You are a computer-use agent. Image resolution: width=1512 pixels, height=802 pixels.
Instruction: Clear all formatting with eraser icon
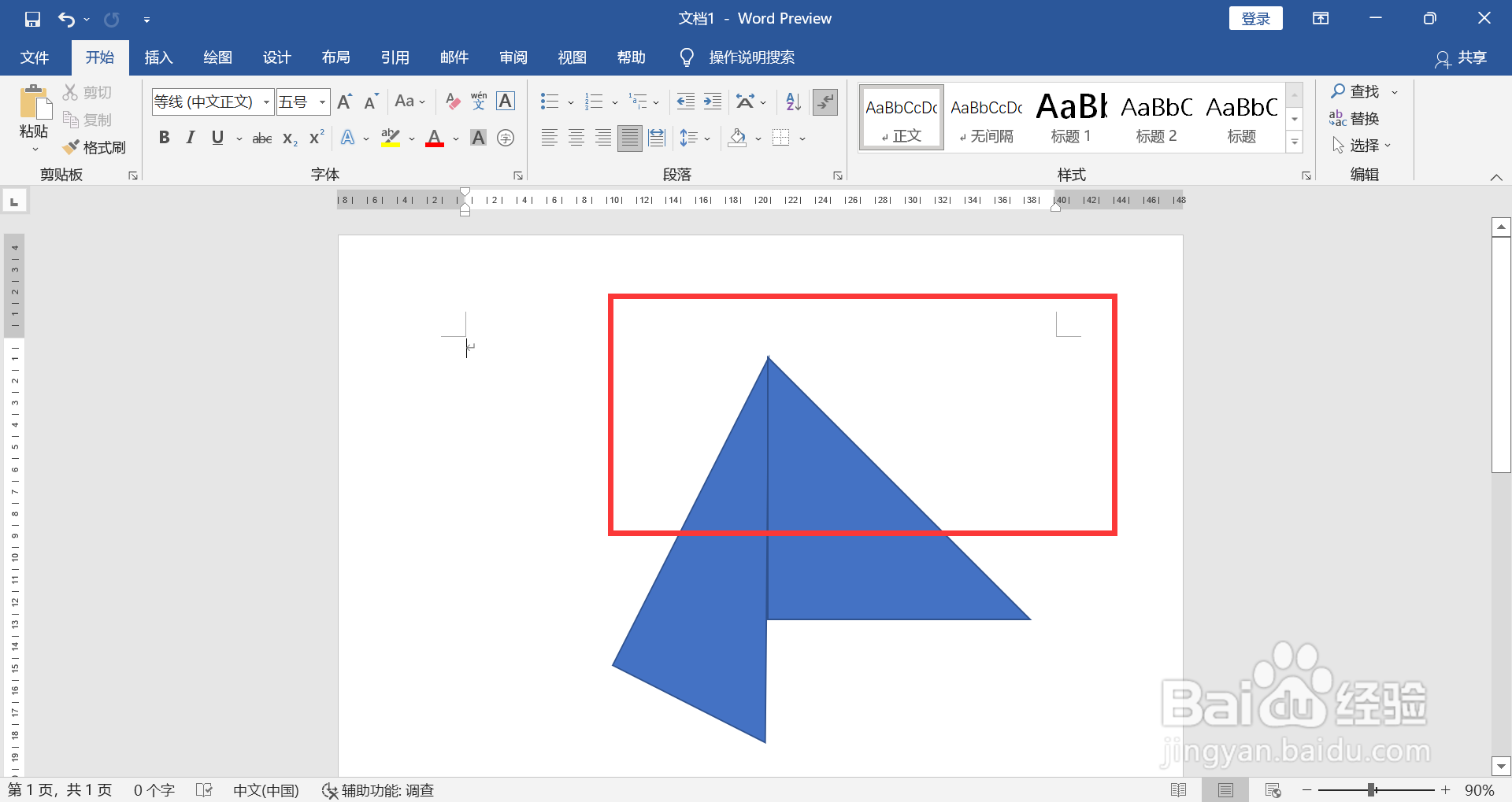click(x=453, y=102)
